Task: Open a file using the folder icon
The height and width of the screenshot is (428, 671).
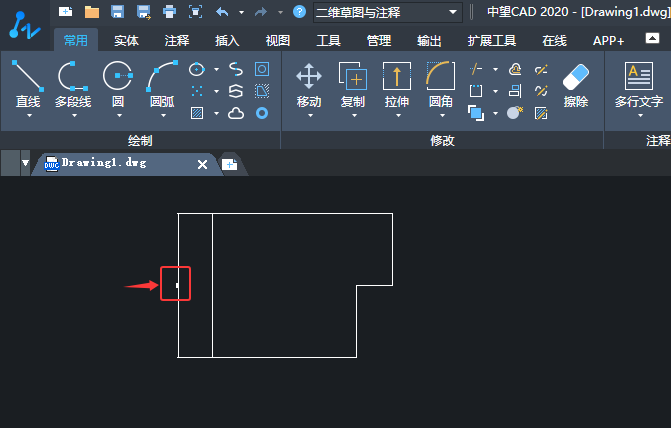Action: [92, 12]
